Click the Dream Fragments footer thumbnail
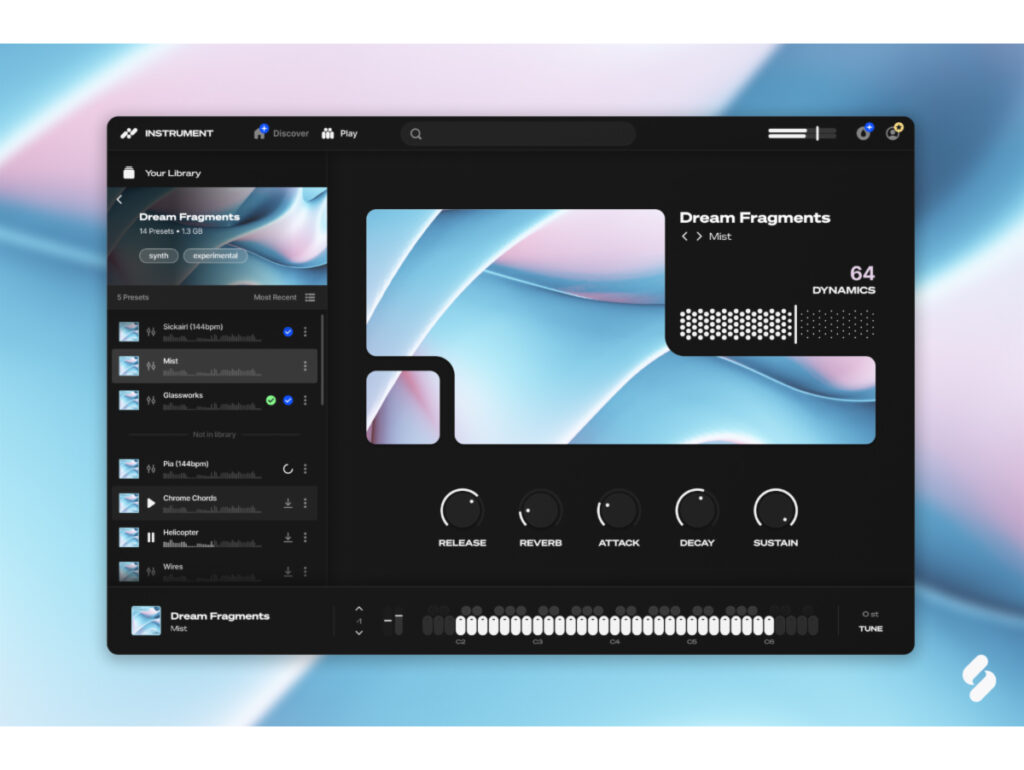 146,620
